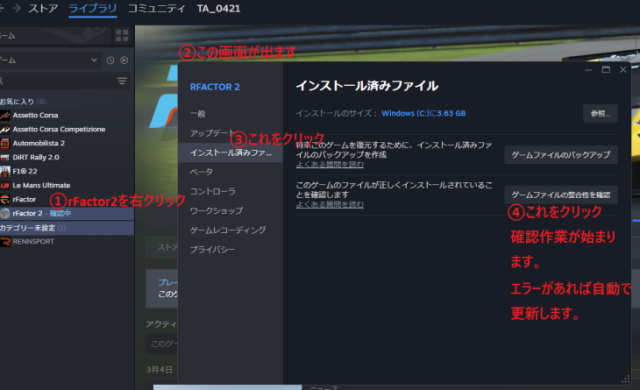
Task: Select the 一般 properties tab
Action: pos(230,114)
